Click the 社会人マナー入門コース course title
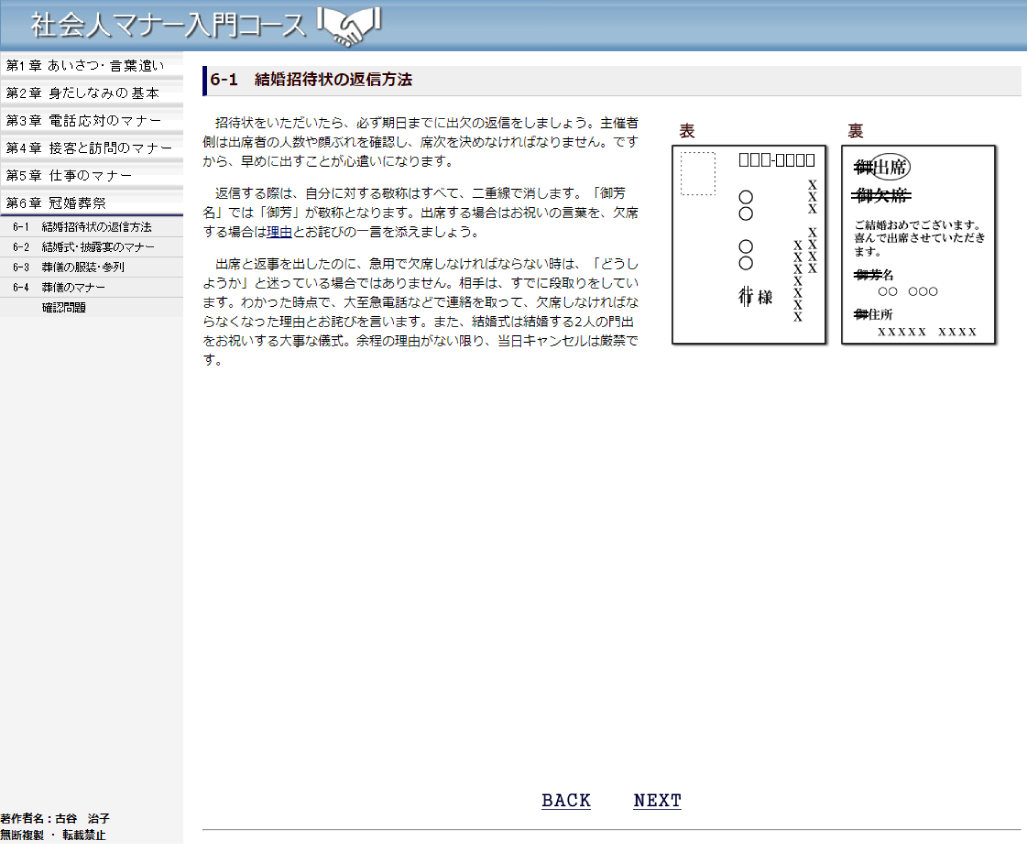This screenshot has width=1027, height=844. tap(167, 25)
